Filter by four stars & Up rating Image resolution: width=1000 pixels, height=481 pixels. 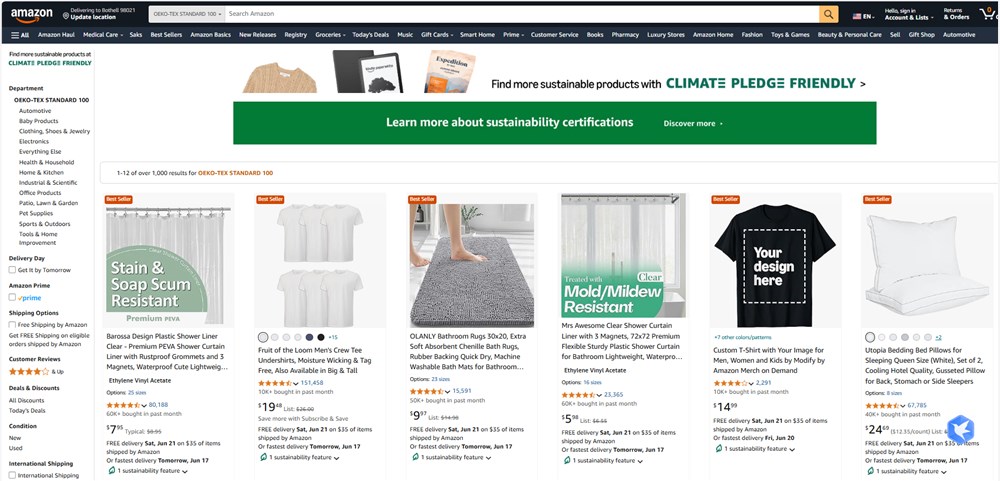[x=36, y=371]
